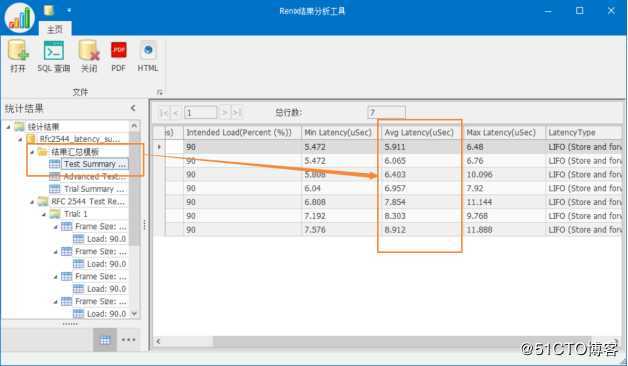This screenshot has width=628, height=366.
Task: Export results to HTML
Action: pyautogui.click(x=148, y=56)
